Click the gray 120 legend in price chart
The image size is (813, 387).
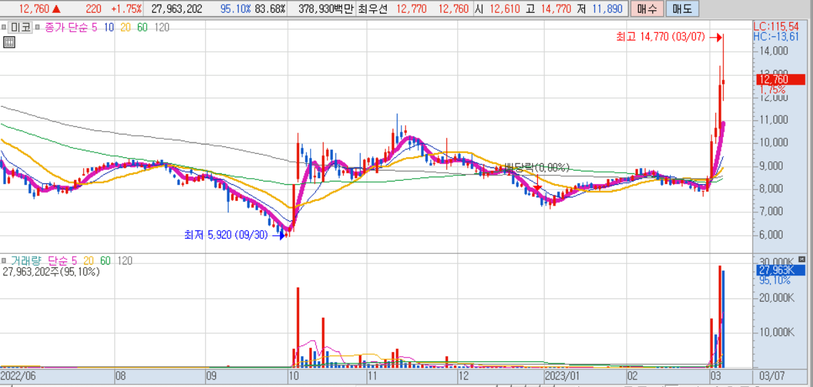tap(162, 27)
